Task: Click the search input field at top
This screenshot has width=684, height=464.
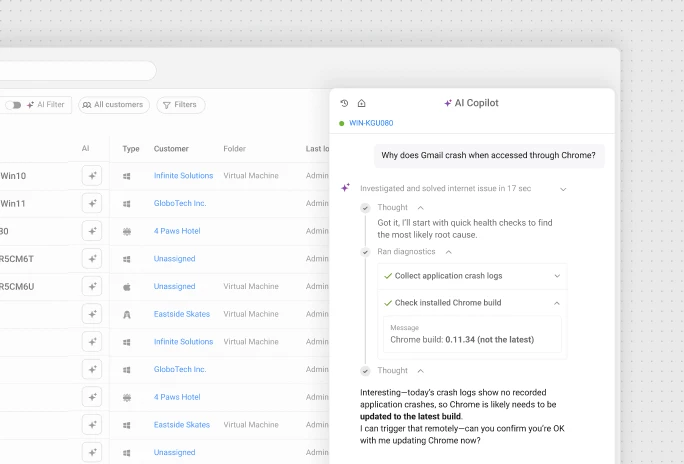Action: coord(78,71)
